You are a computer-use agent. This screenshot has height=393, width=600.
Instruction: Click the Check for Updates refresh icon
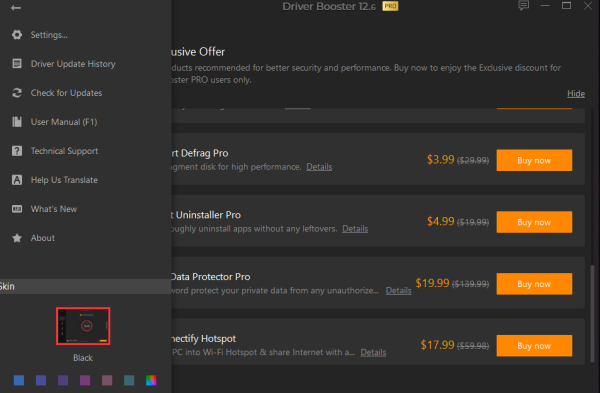click(17, 93)
